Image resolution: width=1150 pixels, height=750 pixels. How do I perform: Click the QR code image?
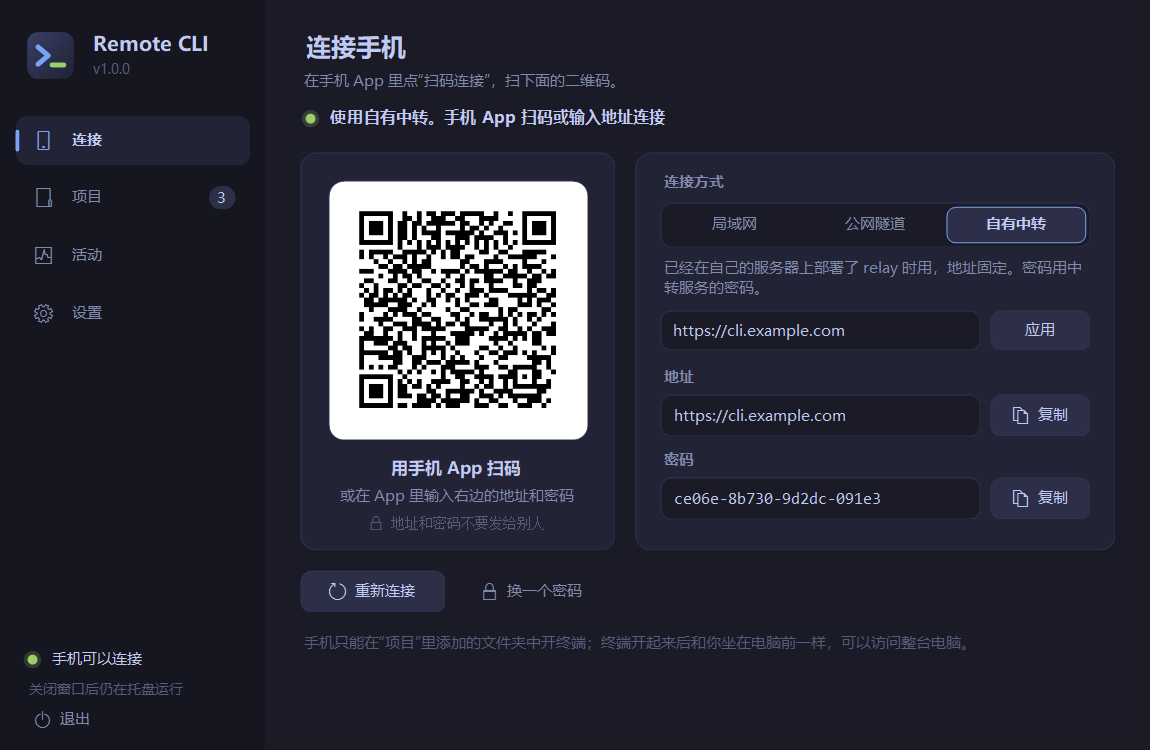(x=458, y=310)
